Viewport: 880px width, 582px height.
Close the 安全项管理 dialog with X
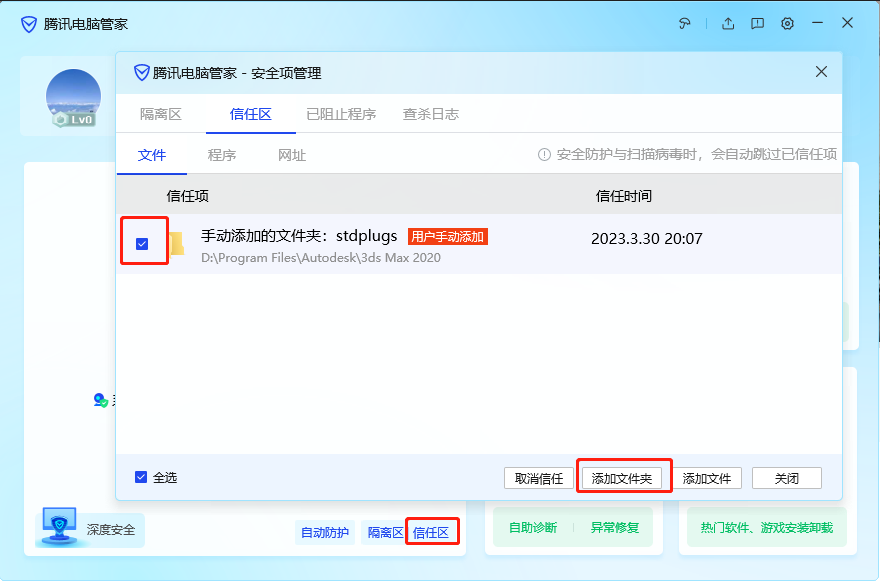821,72
